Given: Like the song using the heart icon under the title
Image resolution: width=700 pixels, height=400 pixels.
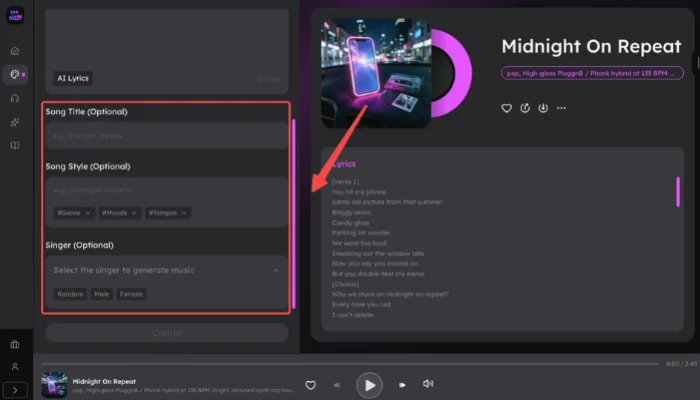Looking at the screenshot, I should tap(507, 108).
